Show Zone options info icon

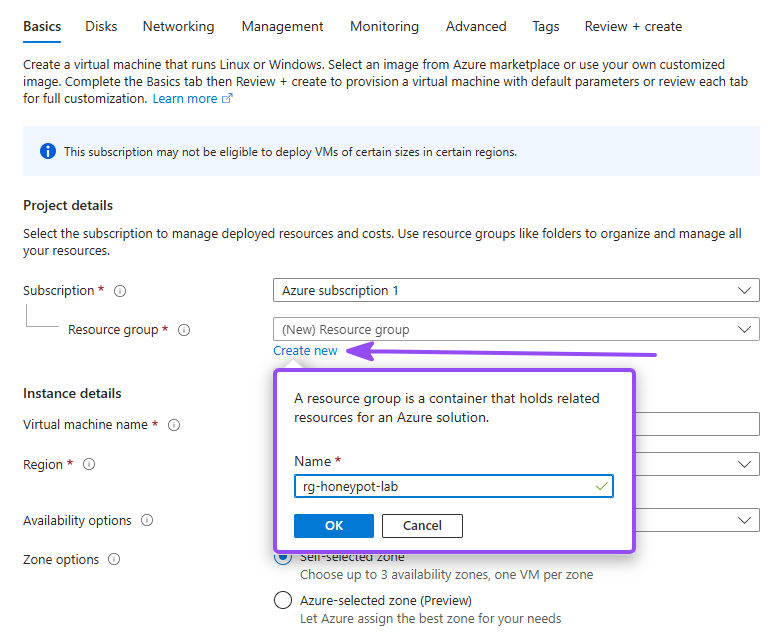coord(114,559)
